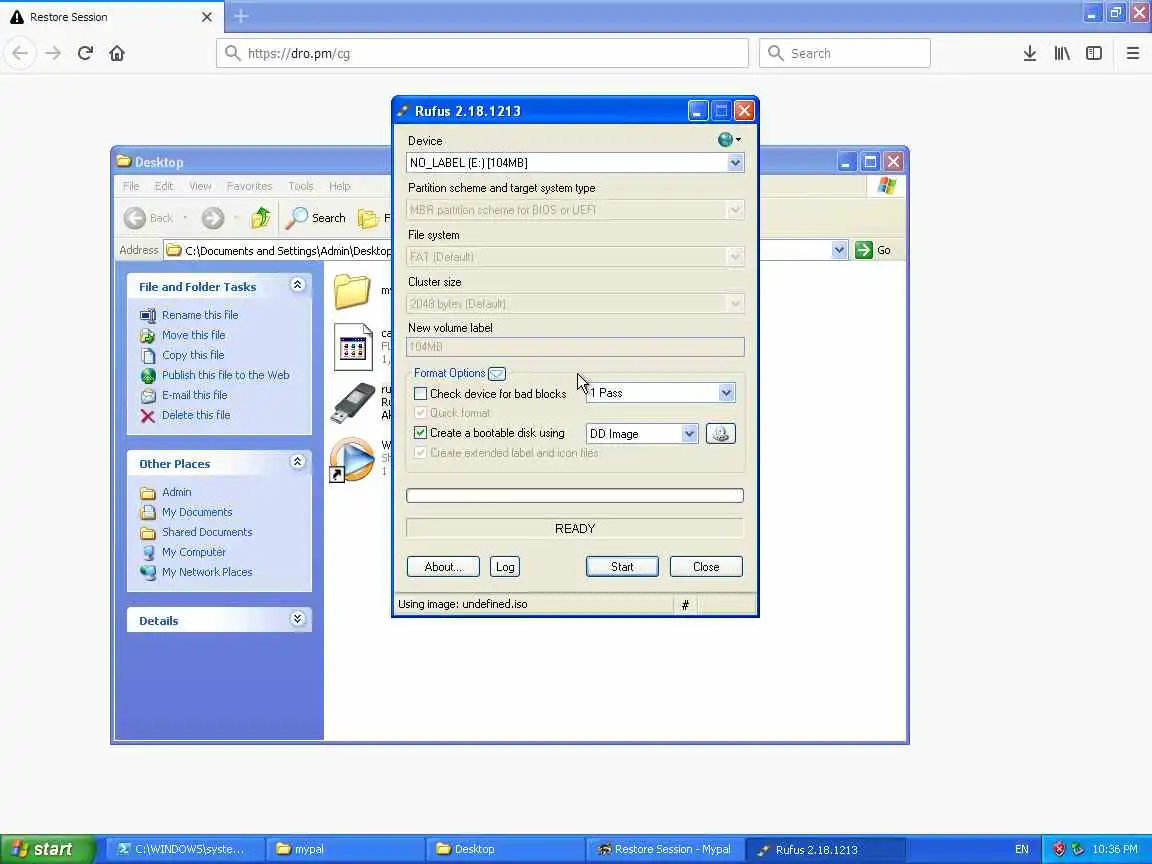Click the Explorer Go button

point(874,250)
